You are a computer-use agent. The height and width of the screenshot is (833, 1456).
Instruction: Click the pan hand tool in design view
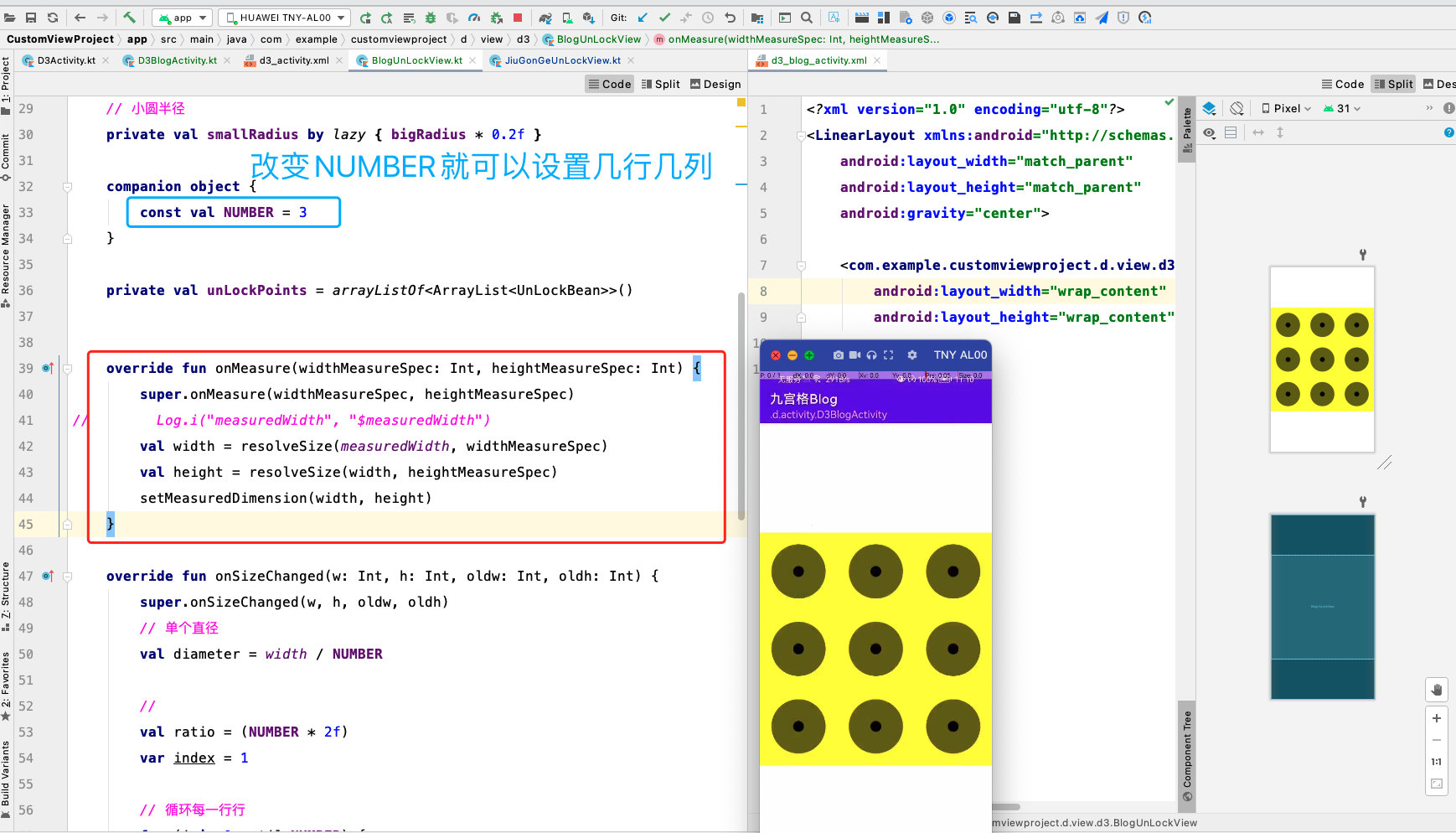[1437, 690]
